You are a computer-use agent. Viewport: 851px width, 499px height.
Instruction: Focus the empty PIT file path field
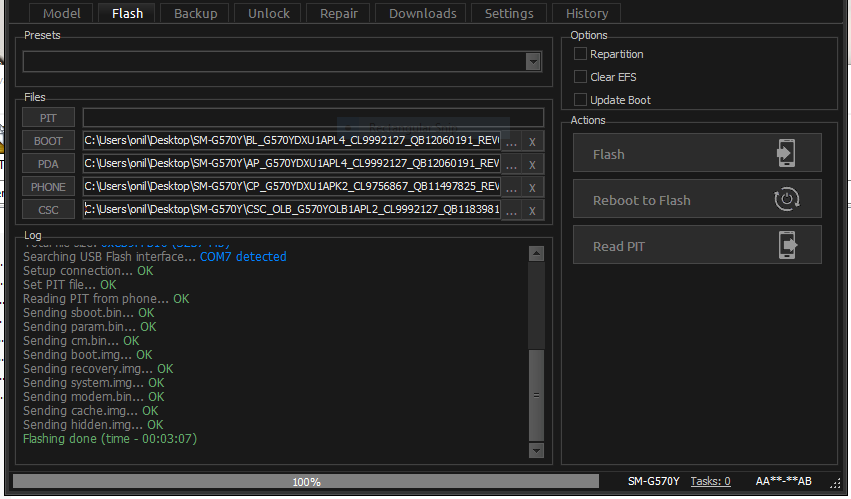coord(313,118)
